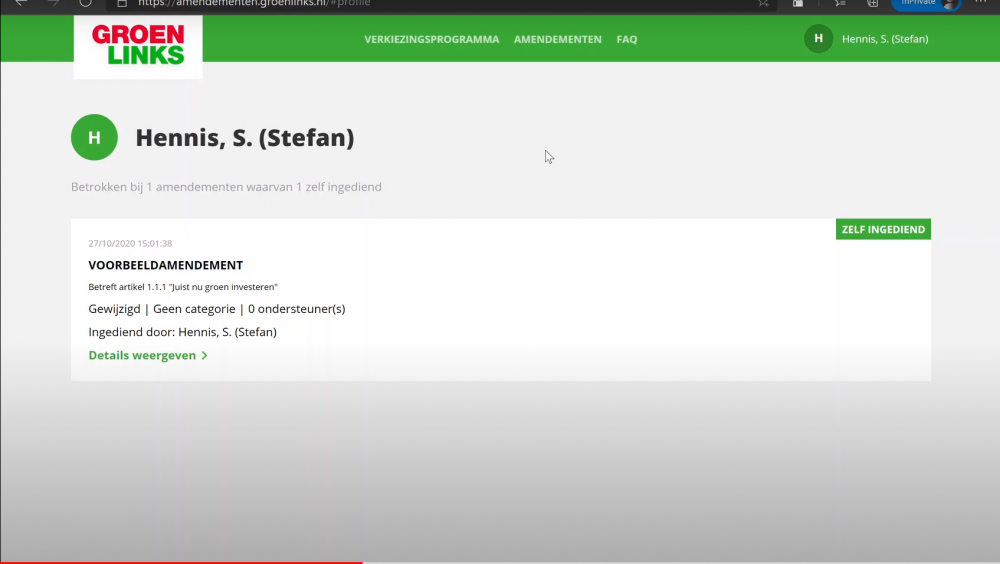Open user menu Hennis, S. (Stefan)
This screenshot has width=1000, height=564.
885,40
